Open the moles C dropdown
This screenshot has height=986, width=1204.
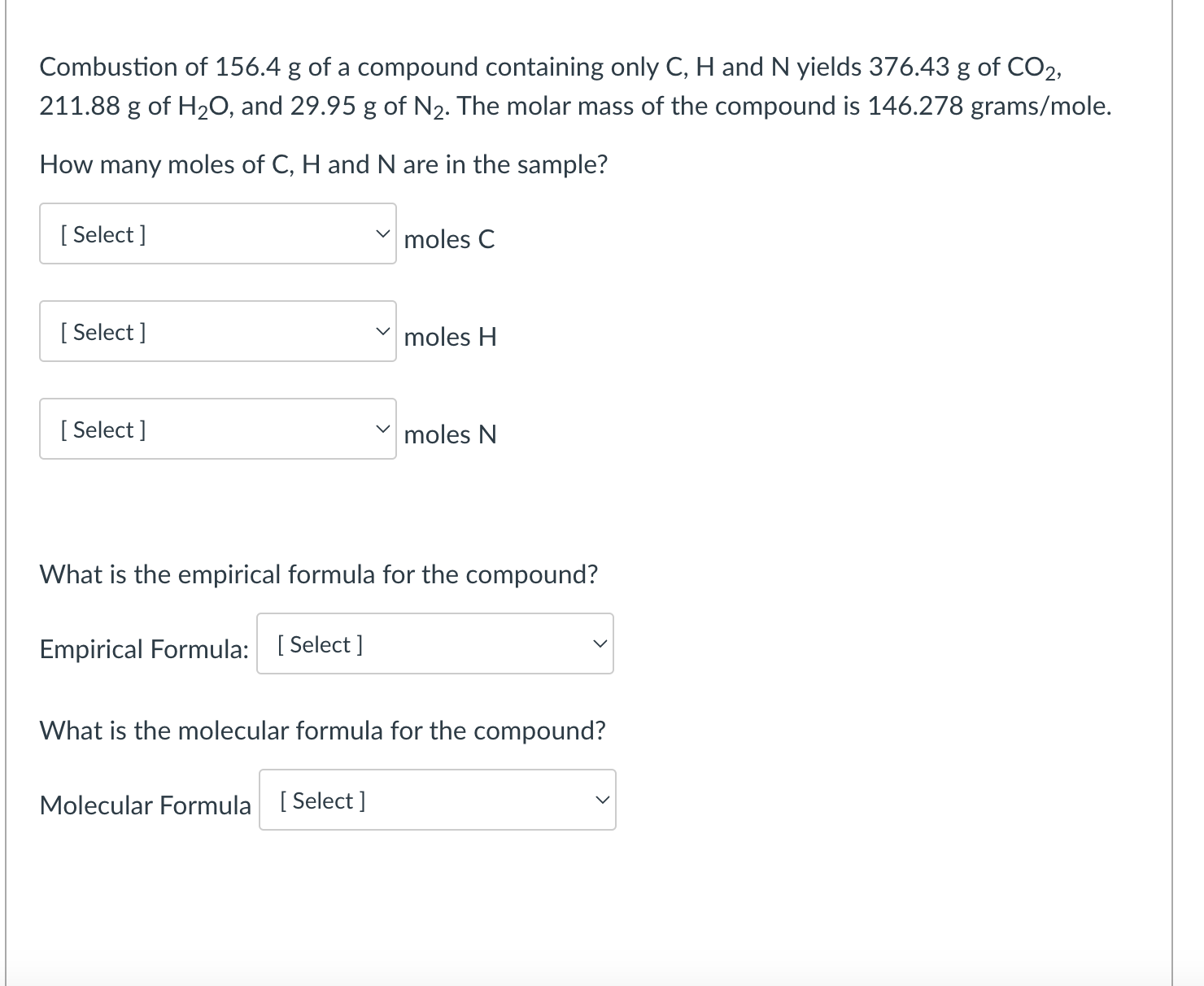(x=216, y=233)
